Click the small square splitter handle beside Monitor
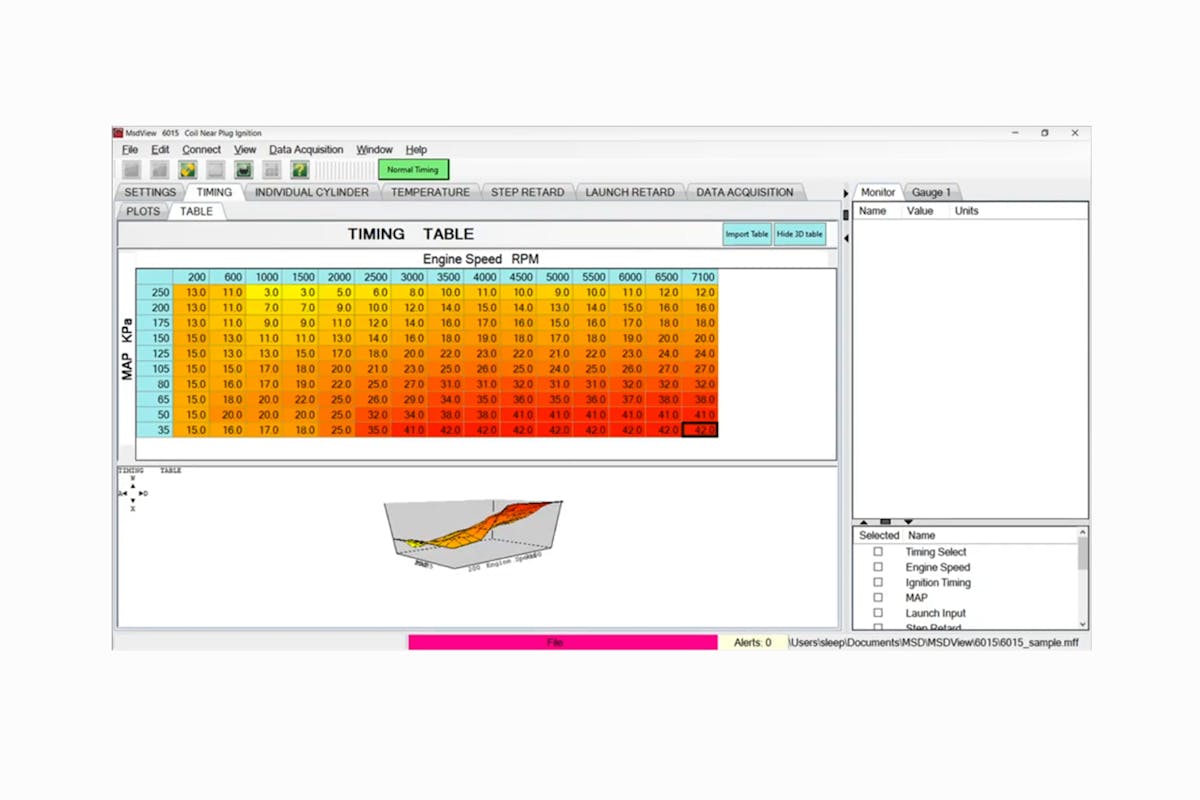The height and width of the screenshot is (800, 1200). pos(845,214)
